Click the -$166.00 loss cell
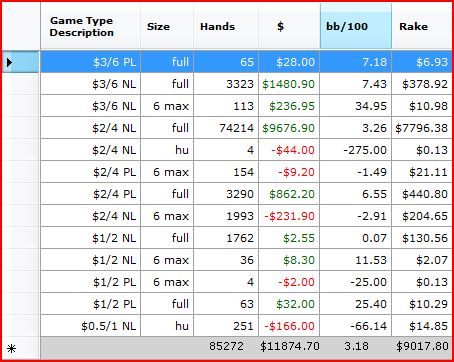454x362 pixels. (x=289, y=326)
